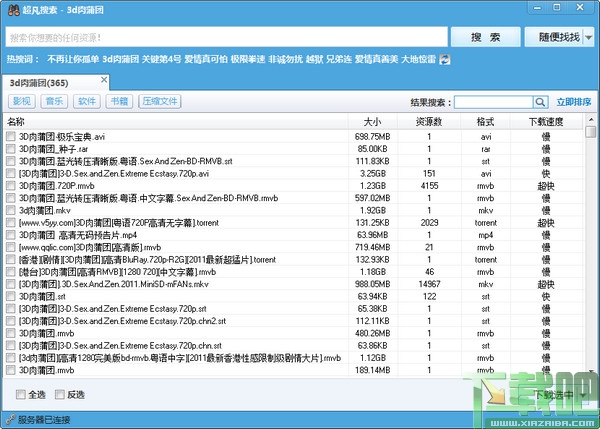
Task: Click the refresh hot words icon
Action: click(x=445, y=59)
